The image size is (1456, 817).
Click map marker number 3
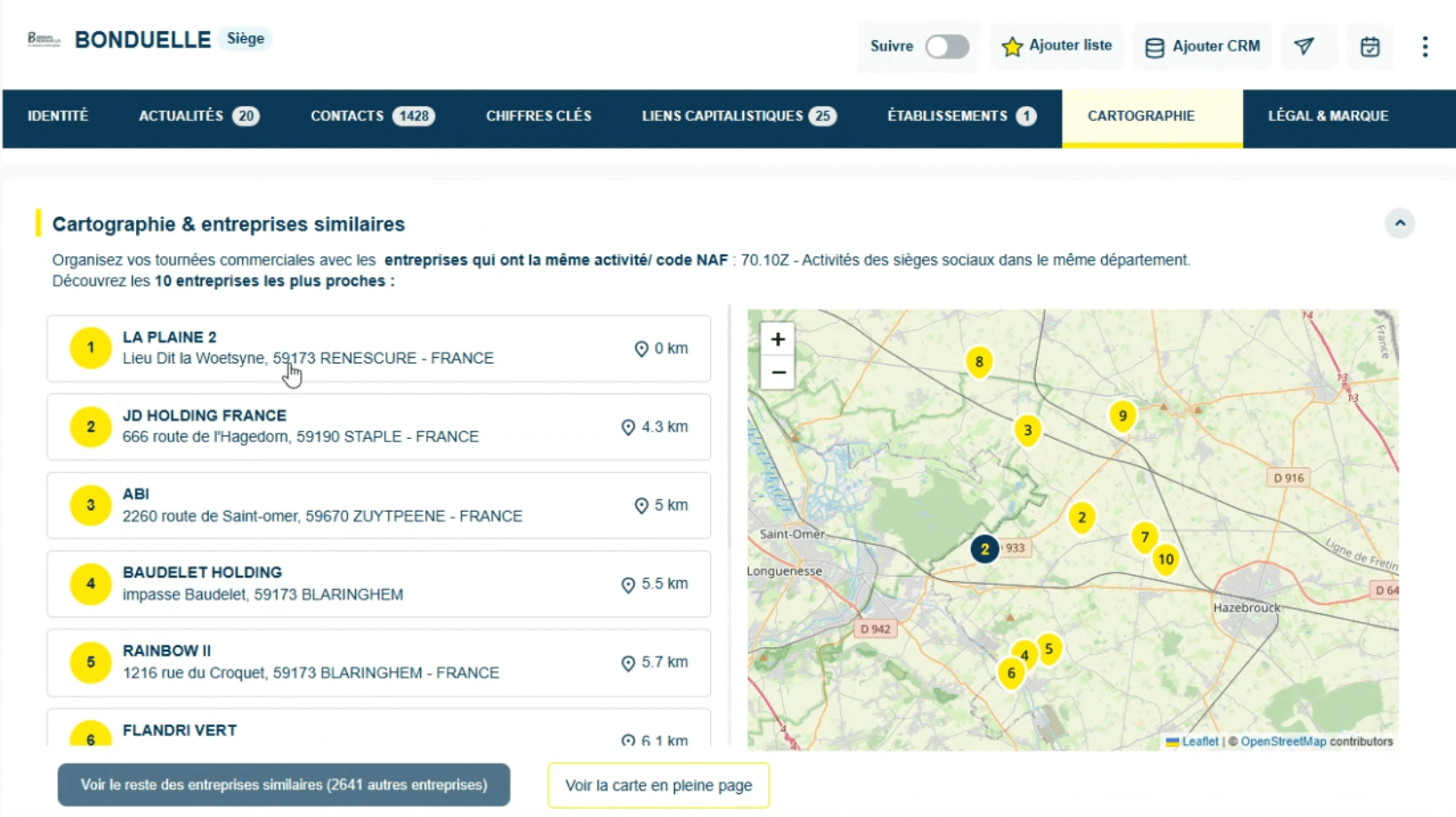(x=1027, y=431)
